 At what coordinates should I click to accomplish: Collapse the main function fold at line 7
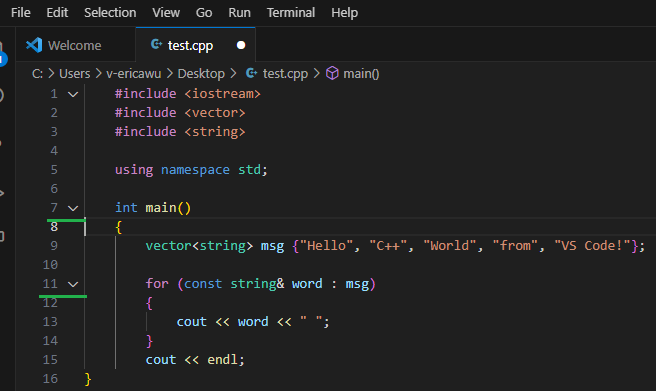point(73,208)
